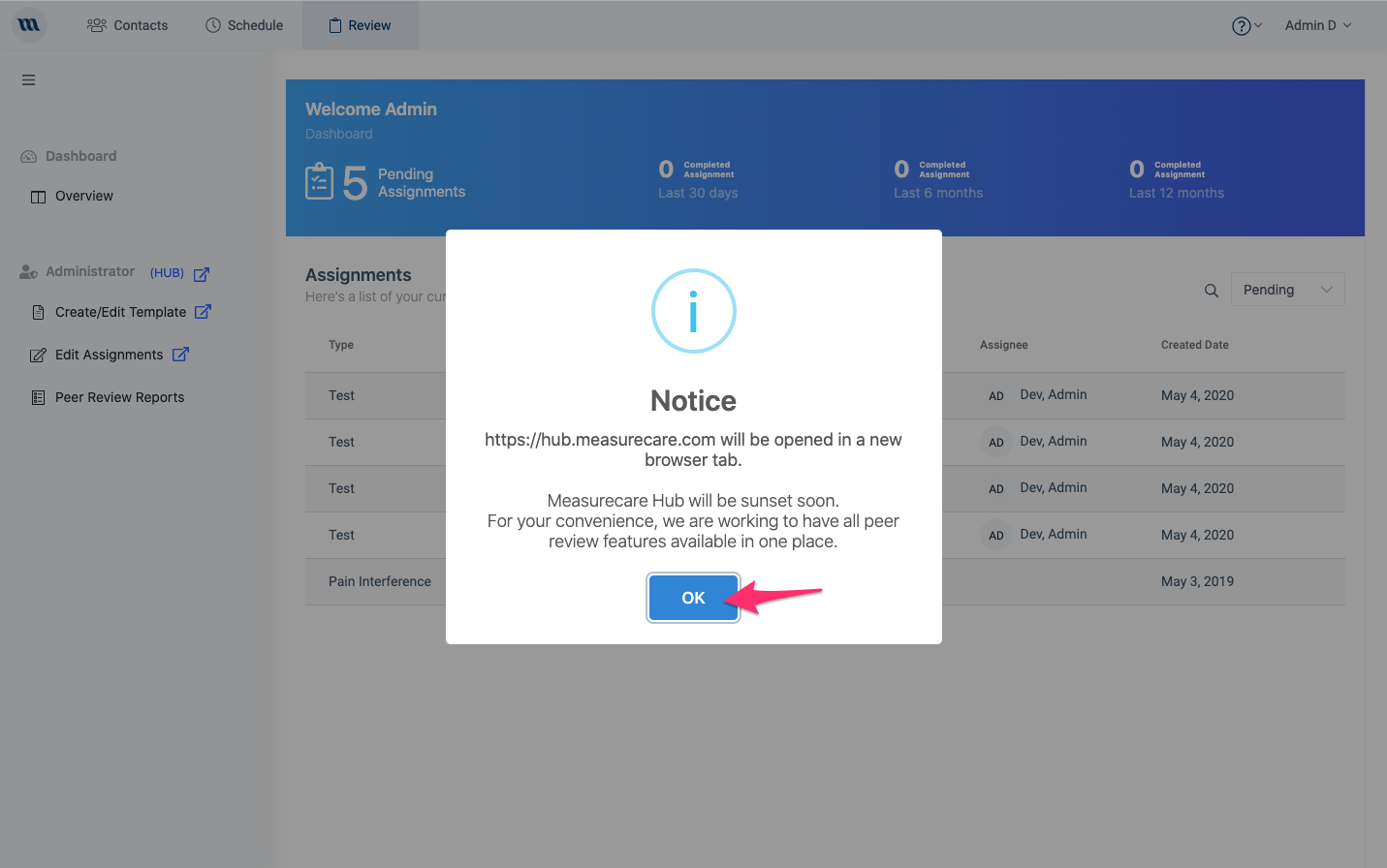Click the info icon in the Notice dialog
The image size is (1387, 868).
[x=693, y=311]
